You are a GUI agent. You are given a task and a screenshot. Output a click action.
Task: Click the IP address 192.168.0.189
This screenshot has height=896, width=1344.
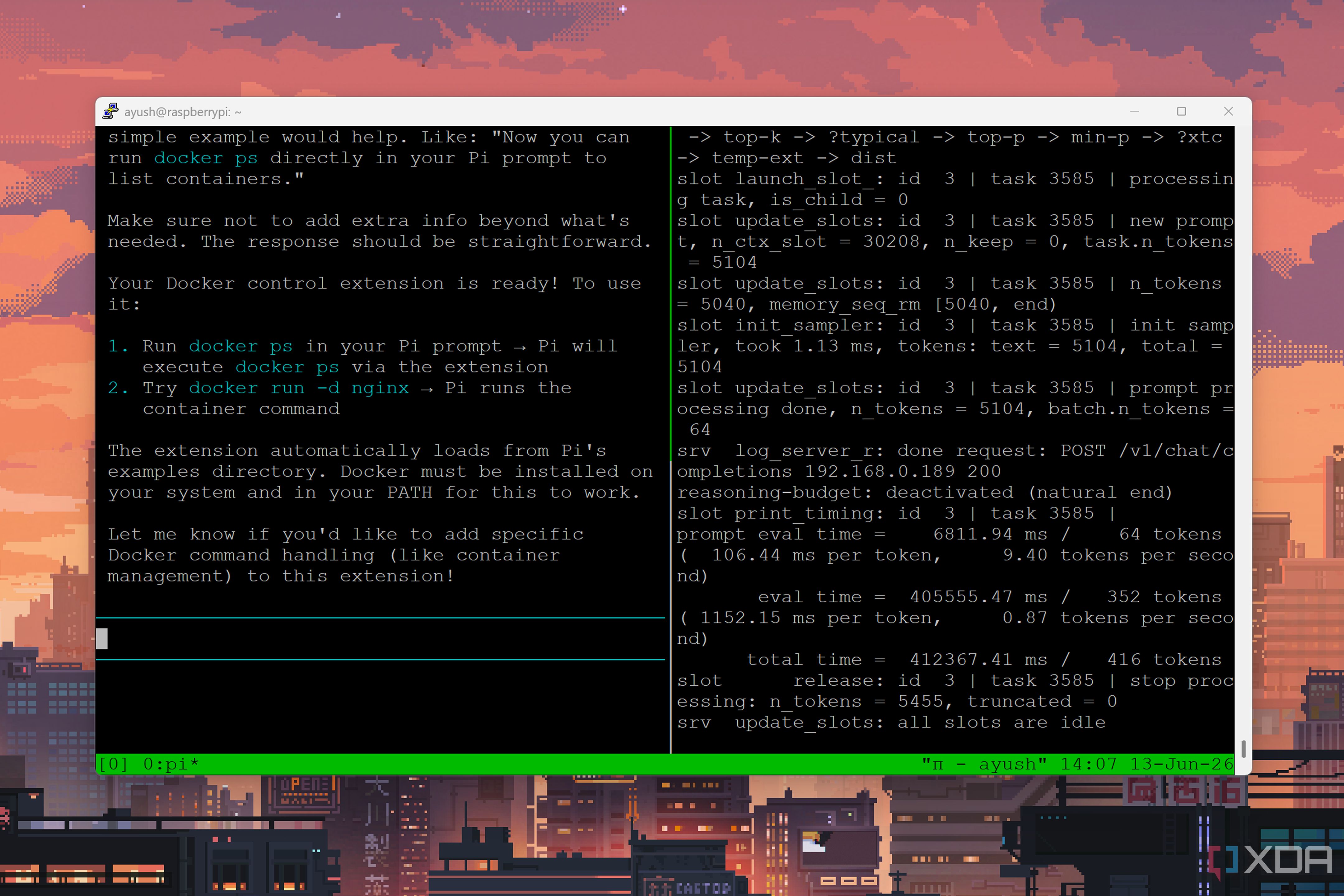(x=880, y=471)
